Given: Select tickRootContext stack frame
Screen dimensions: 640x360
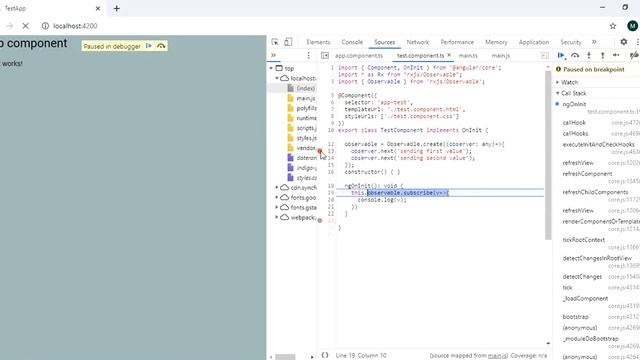Looking at the screenshot, I should click(x=584, y=240).
